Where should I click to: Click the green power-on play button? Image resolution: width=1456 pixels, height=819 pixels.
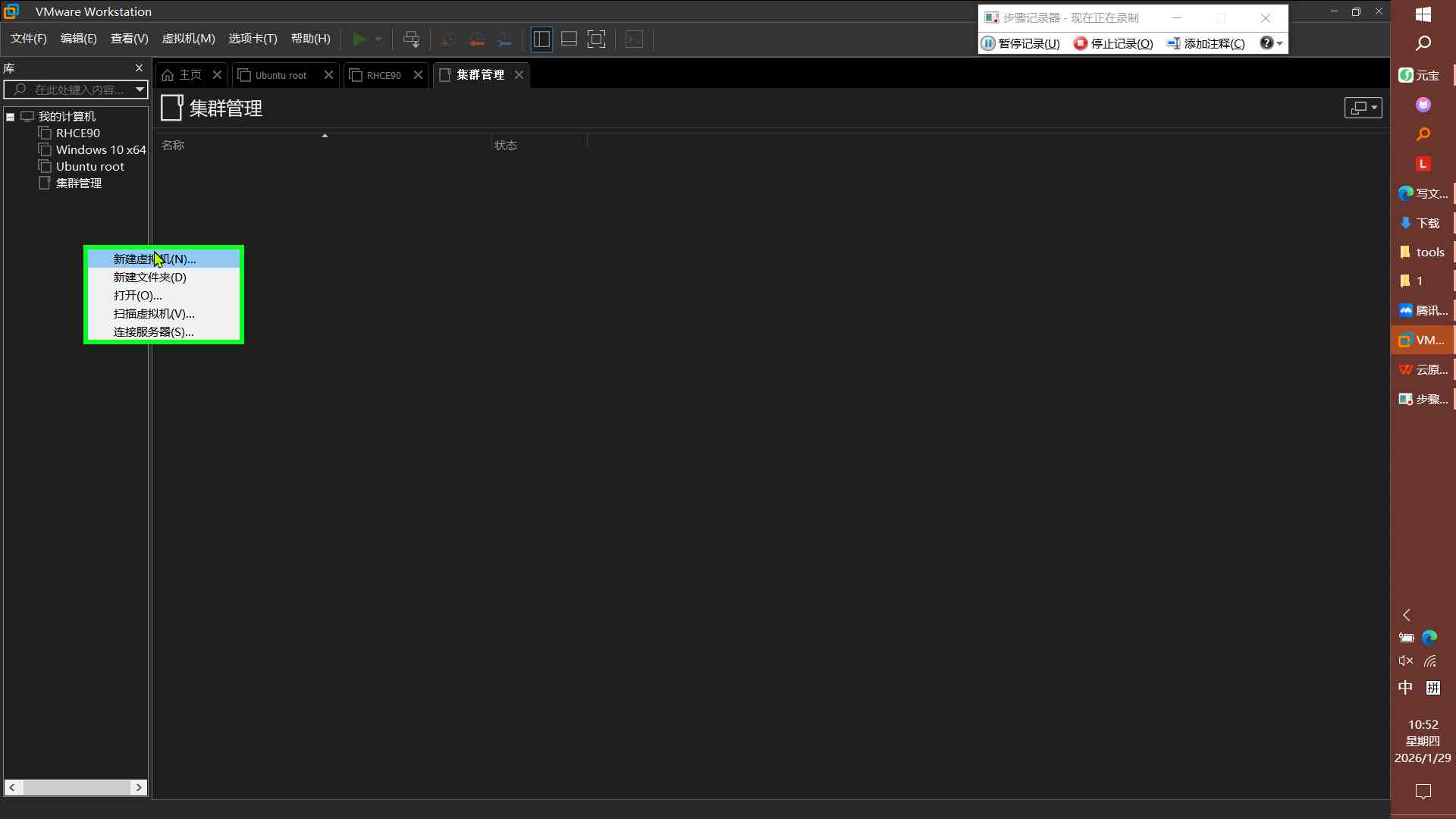[x=359, y=39]
